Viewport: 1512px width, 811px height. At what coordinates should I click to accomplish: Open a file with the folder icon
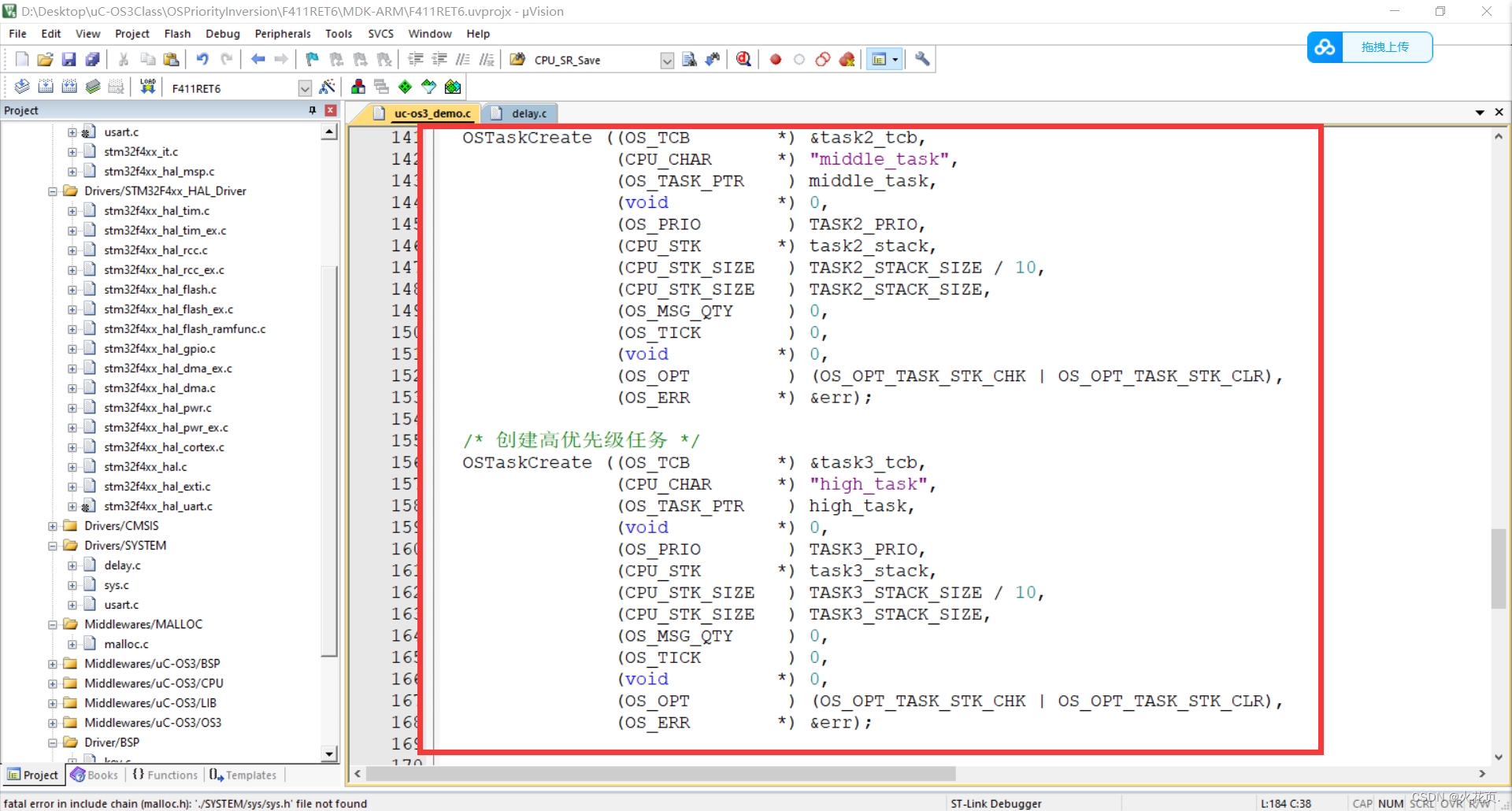click(45, 59)
